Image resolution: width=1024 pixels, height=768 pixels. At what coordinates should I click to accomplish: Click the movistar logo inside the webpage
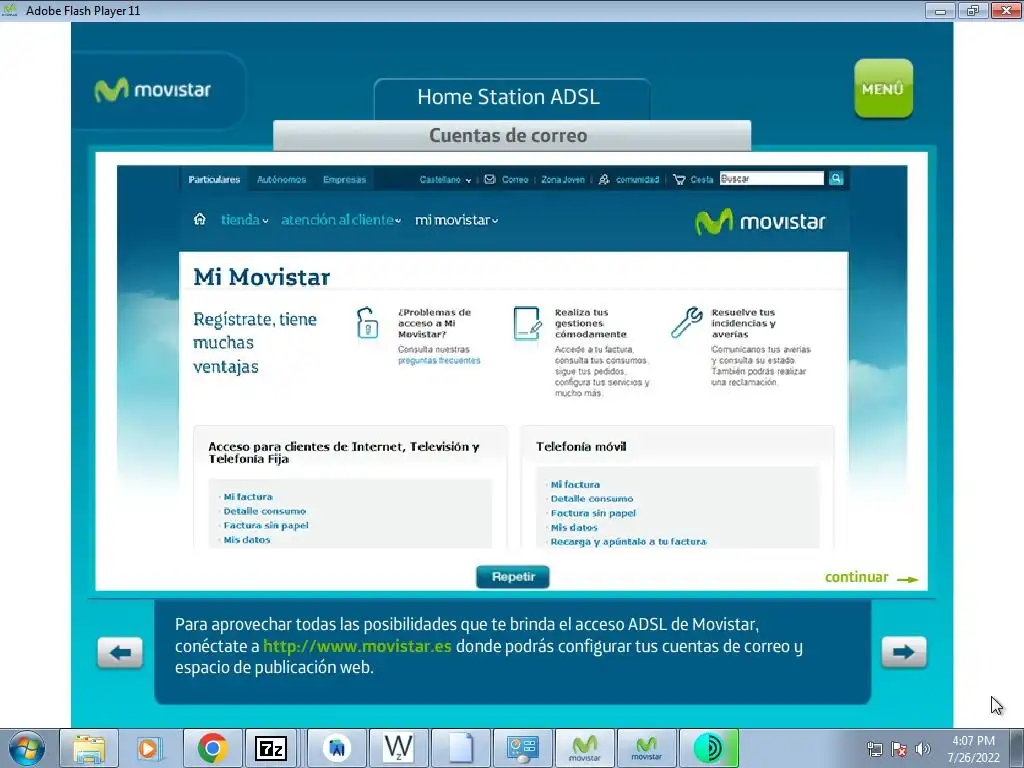(760, 222)
